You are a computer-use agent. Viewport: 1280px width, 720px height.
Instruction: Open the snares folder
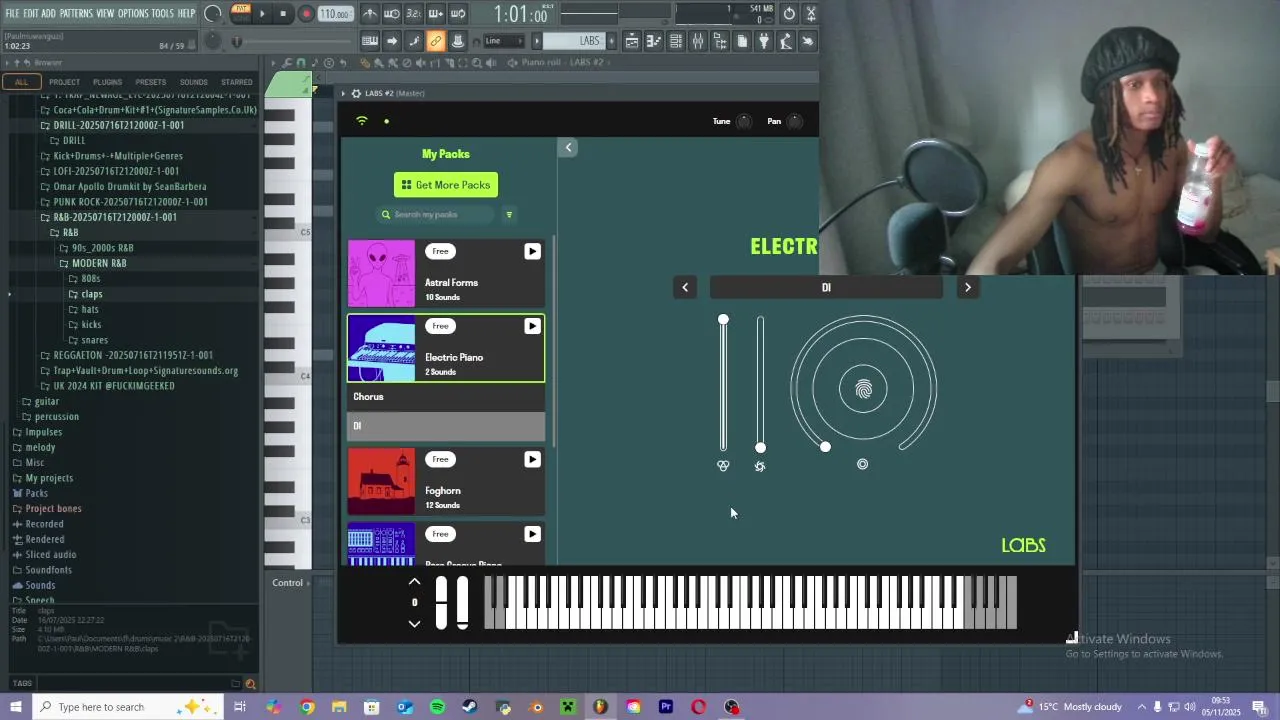pos(94,340)
